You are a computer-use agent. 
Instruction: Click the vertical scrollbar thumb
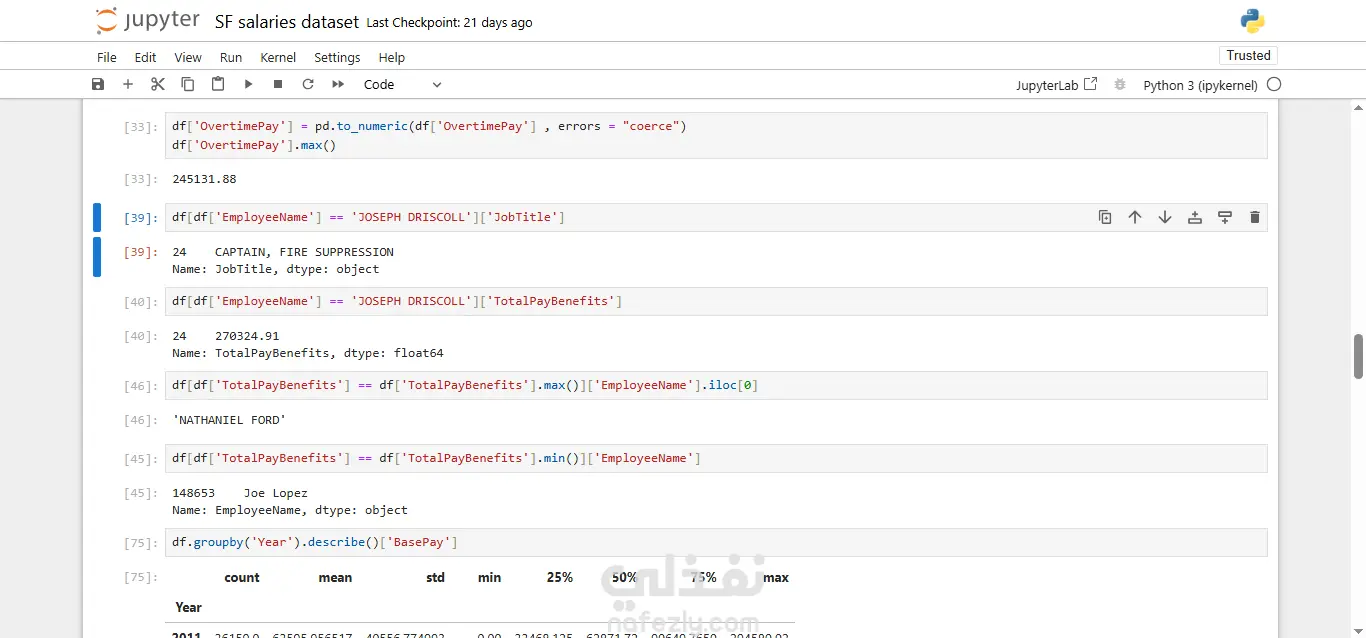tap(1359, 357)
